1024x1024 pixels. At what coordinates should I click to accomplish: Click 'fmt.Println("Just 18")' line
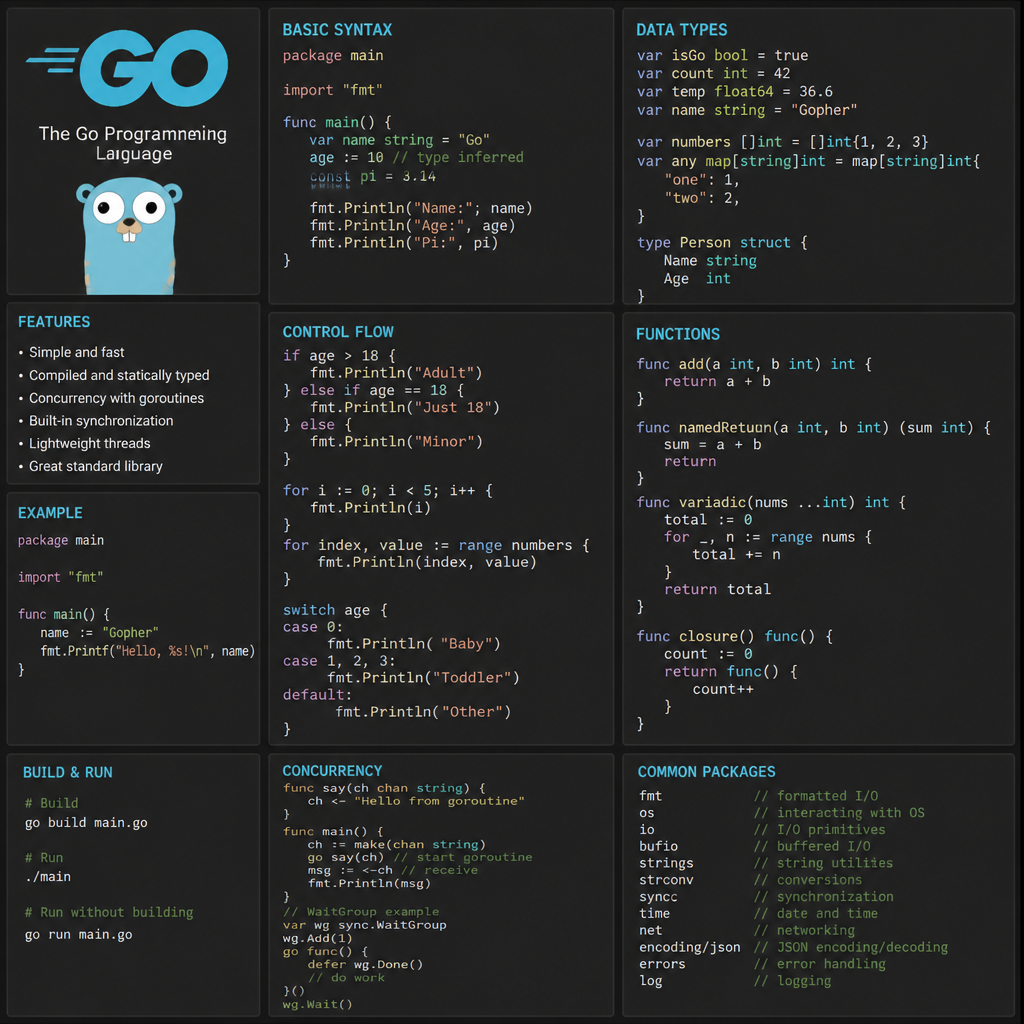pyautogui.click(x=405, y=408)
